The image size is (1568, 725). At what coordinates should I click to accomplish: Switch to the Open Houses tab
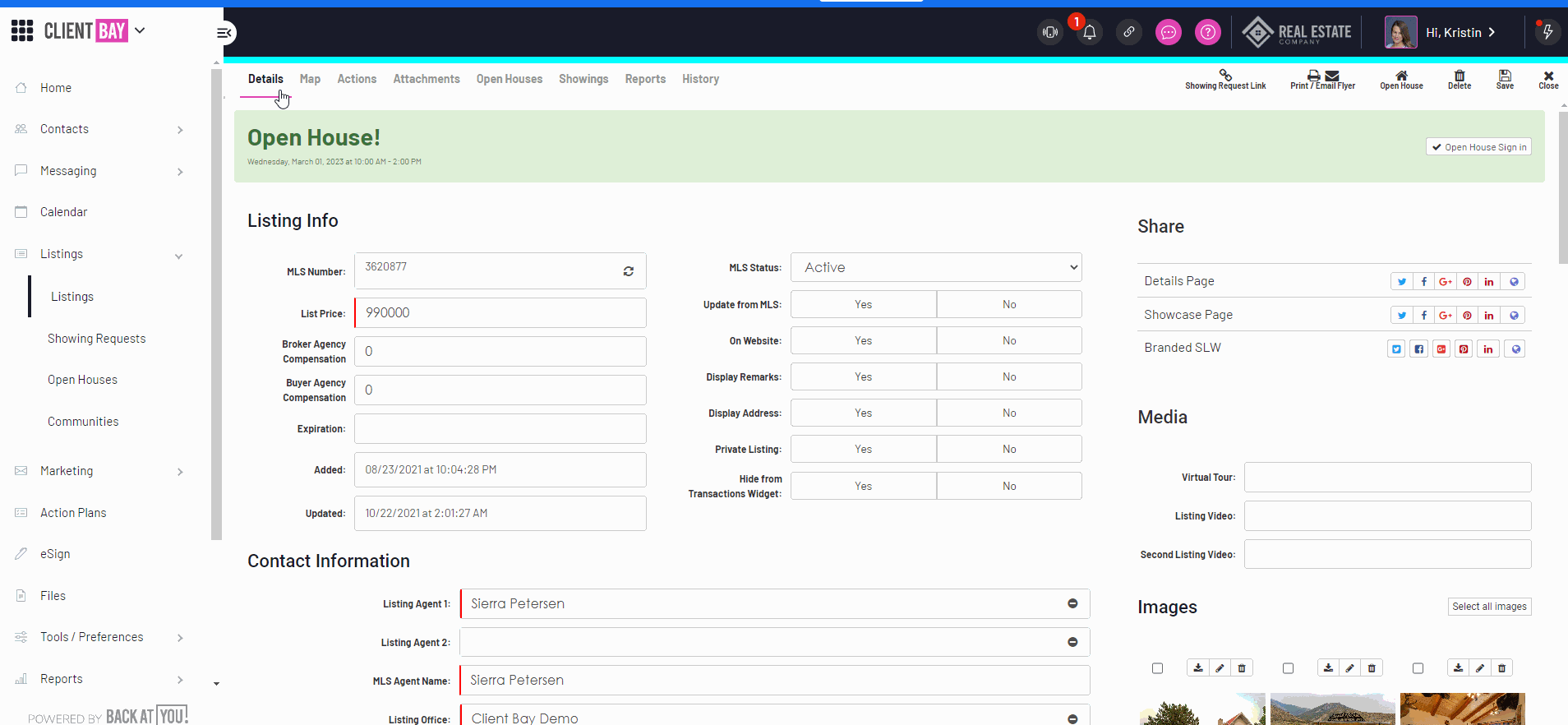[x=510, y=79]
